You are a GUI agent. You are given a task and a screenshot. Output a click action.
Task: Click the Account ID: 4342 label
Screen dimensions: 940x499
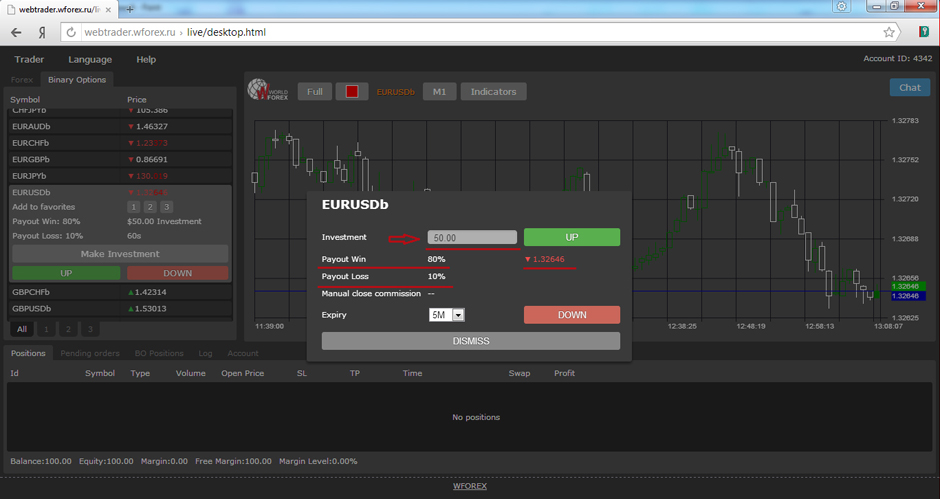[897, 58]
